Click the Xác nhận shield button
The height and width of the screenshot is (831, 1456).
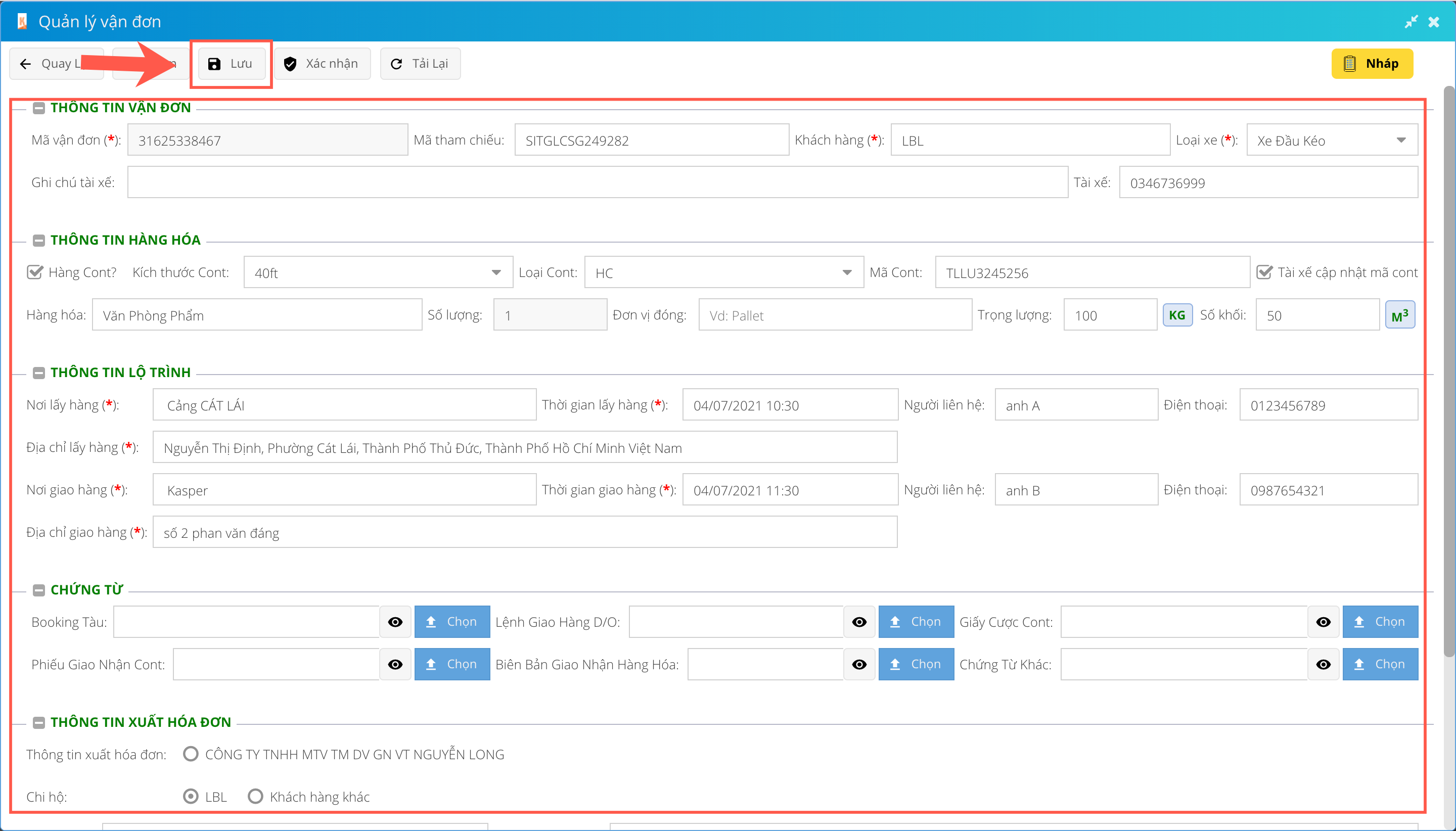322,63
